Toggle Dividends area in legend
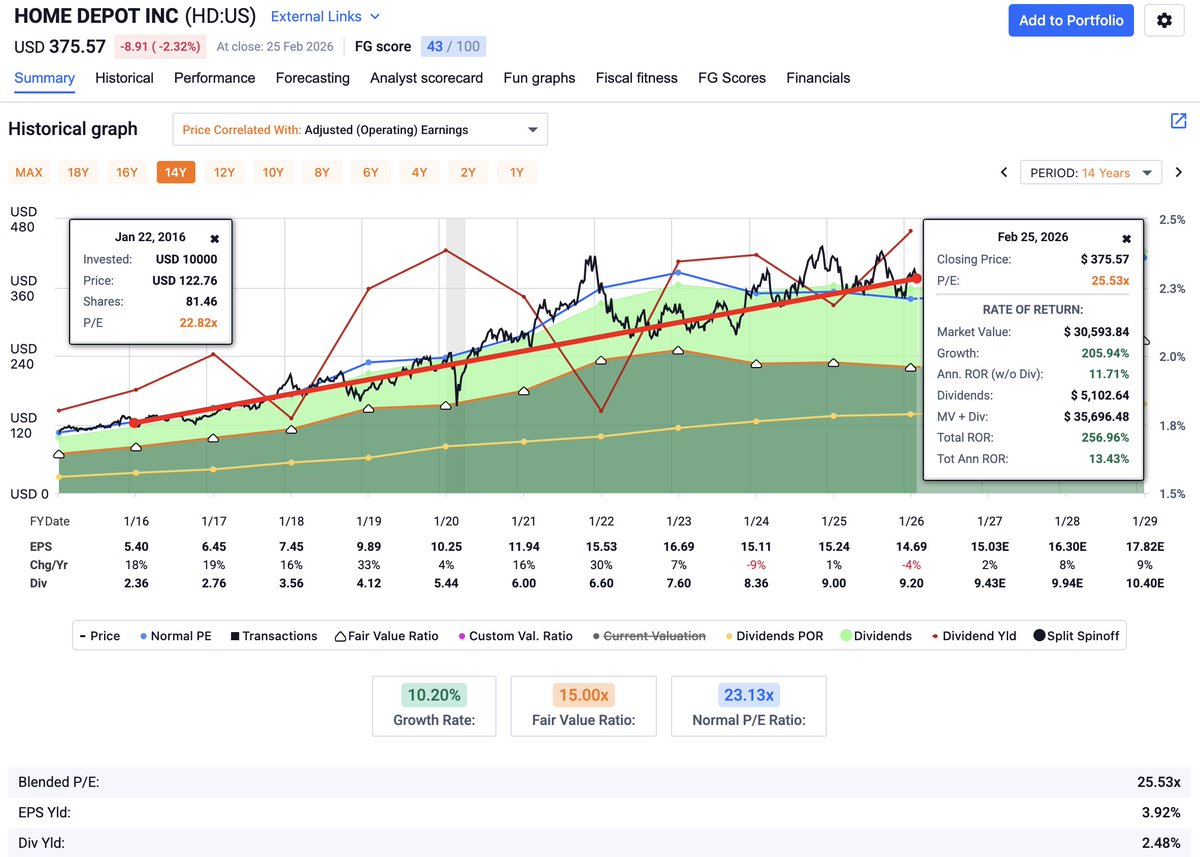Viewport: 1200px width, 857px height. [876, 636]
